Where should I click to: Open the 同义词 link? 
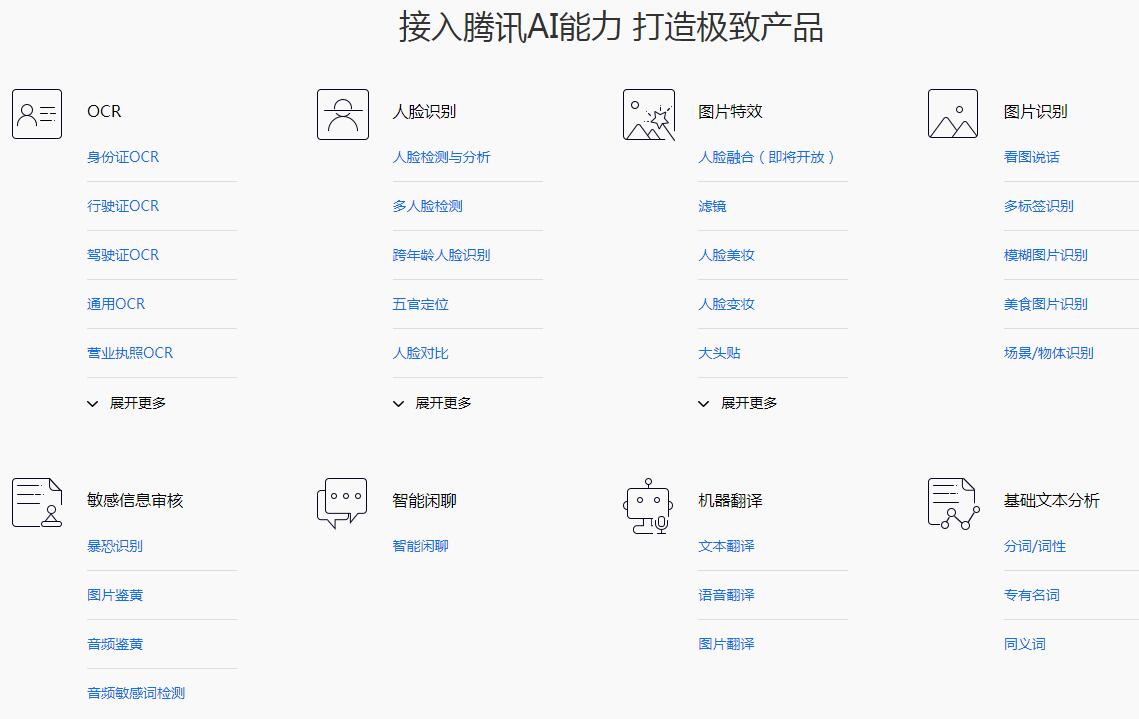[1024, 644]
